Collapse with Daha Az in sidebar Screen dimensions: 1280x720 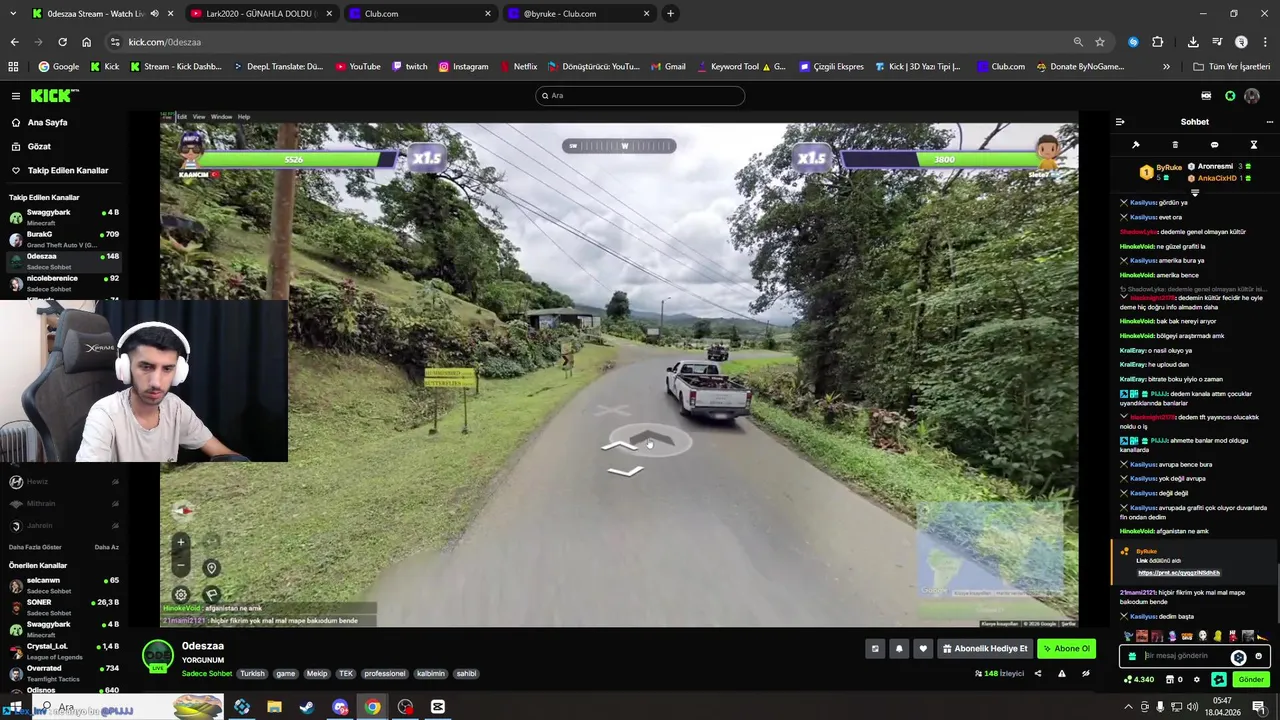pyautogui.click(x=106, y=547)
